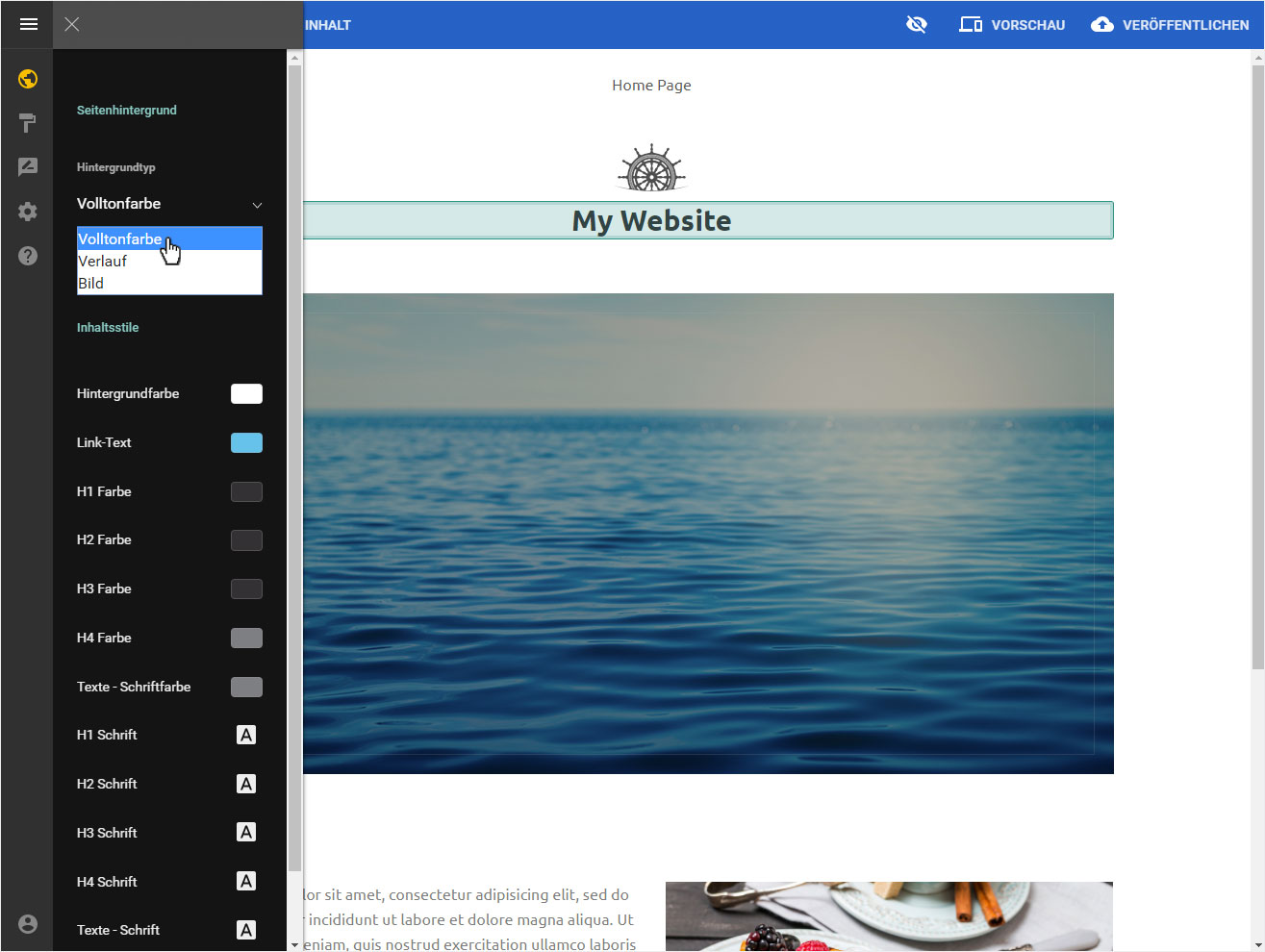Click the H4 Schrift label

(x=107, y=882)
